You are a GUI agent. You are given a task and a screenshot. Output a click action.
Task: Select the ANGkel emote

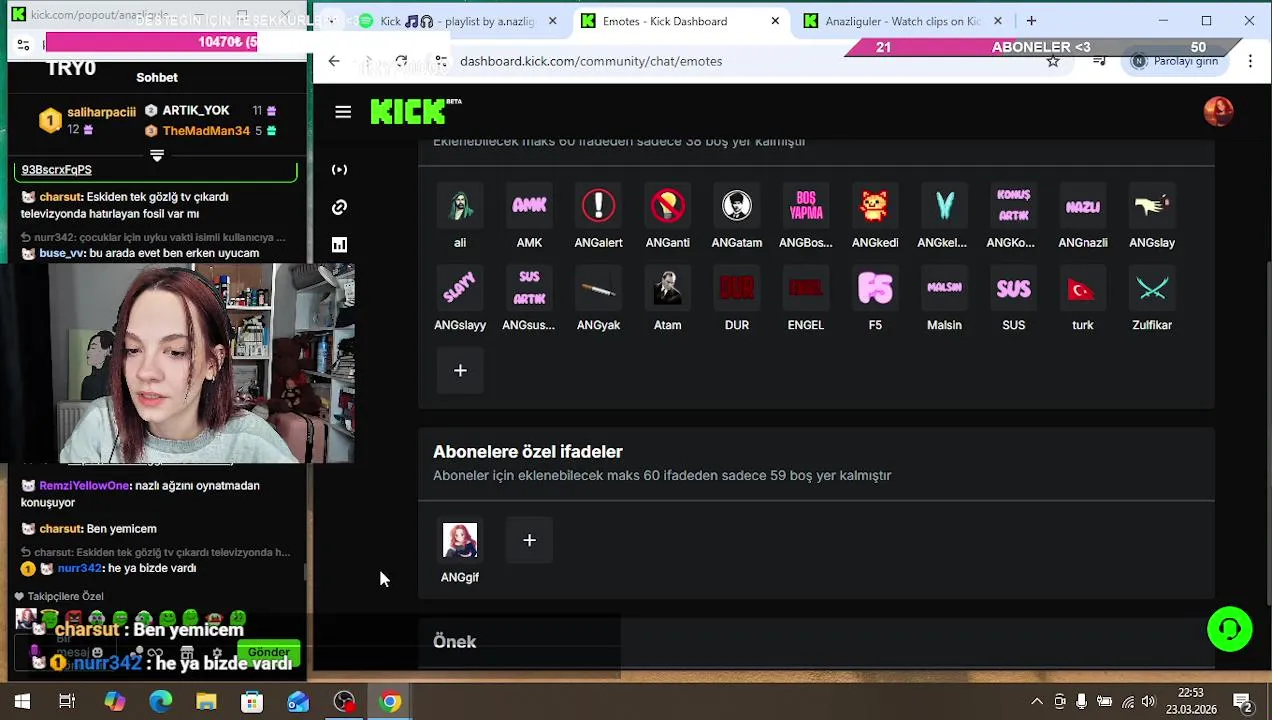tap(944, 206)
